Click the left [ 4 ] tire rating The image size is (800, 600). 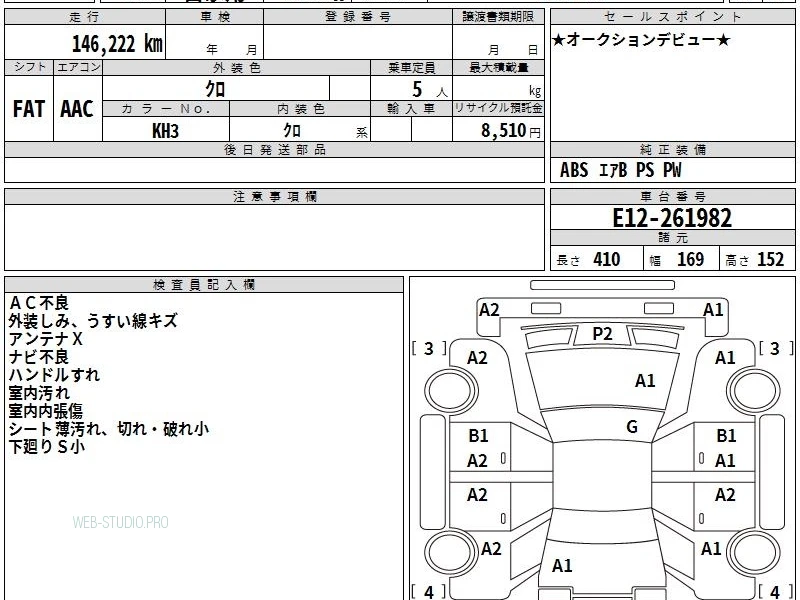[x=429, y=592]
